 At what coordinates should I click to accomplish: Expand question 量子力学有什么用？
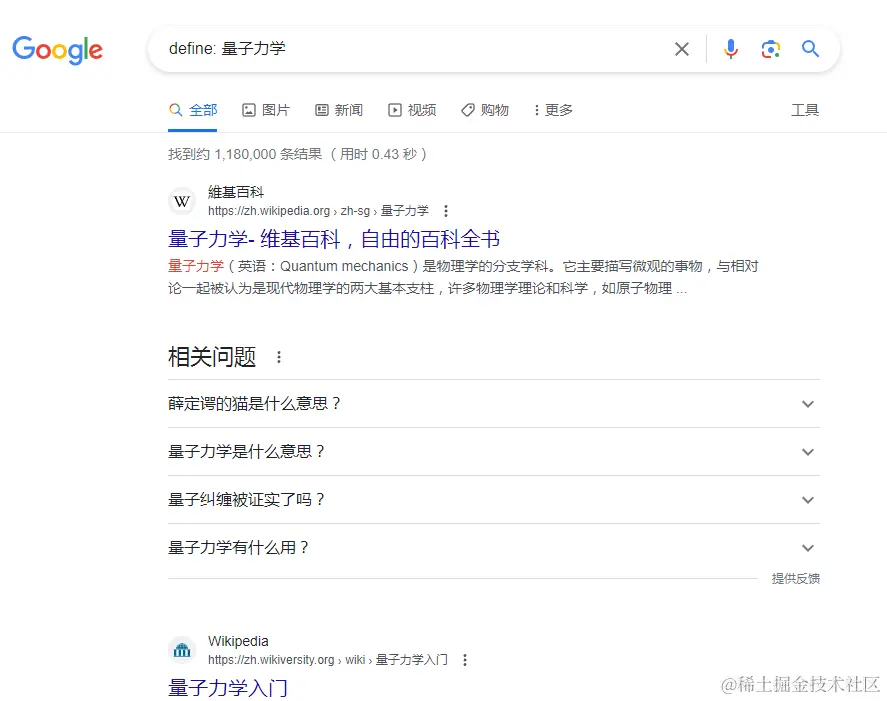(493, 548)
